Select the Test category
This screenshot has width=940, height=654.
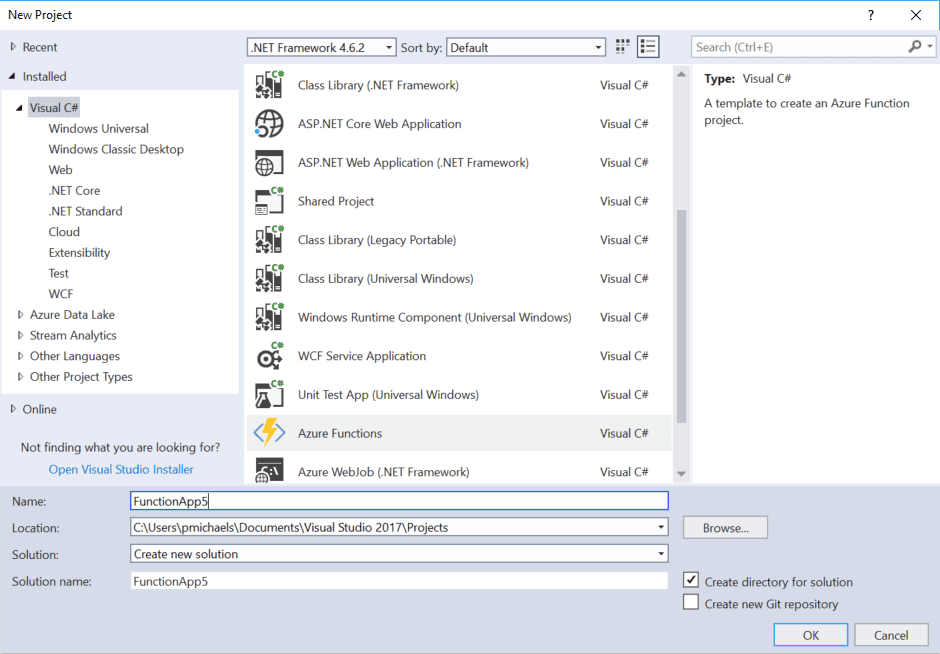pyautogui.click(x=58, y=273)
